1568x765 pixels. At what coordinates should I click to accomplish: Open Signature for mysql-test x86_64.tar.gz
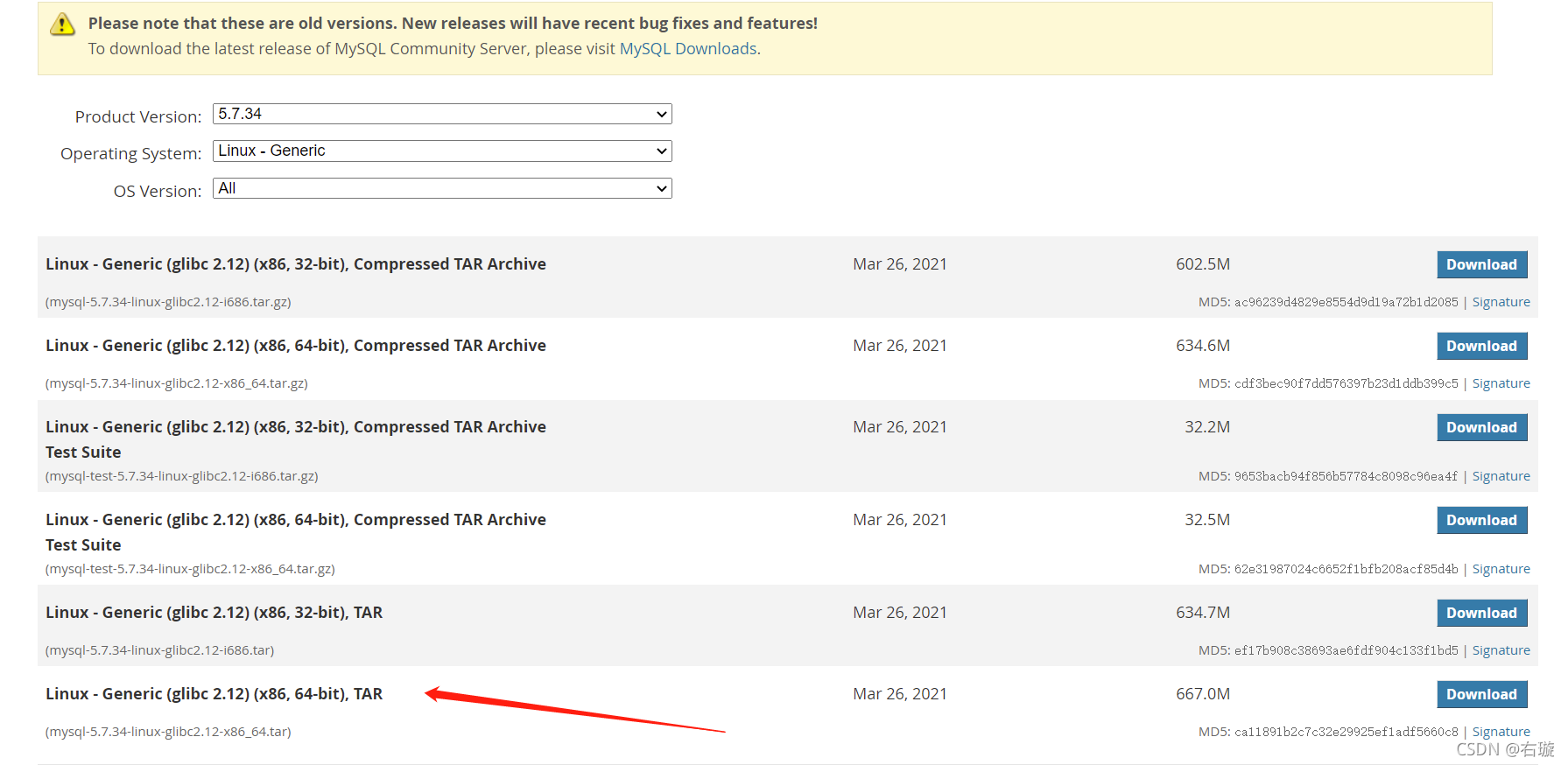pyautogui.click(x=1501, y=569)
